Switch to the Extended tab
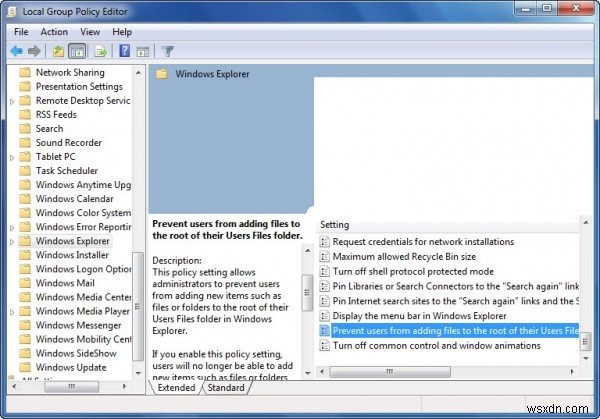This screenshot has height=419, width=600. [x=176, y=388]
